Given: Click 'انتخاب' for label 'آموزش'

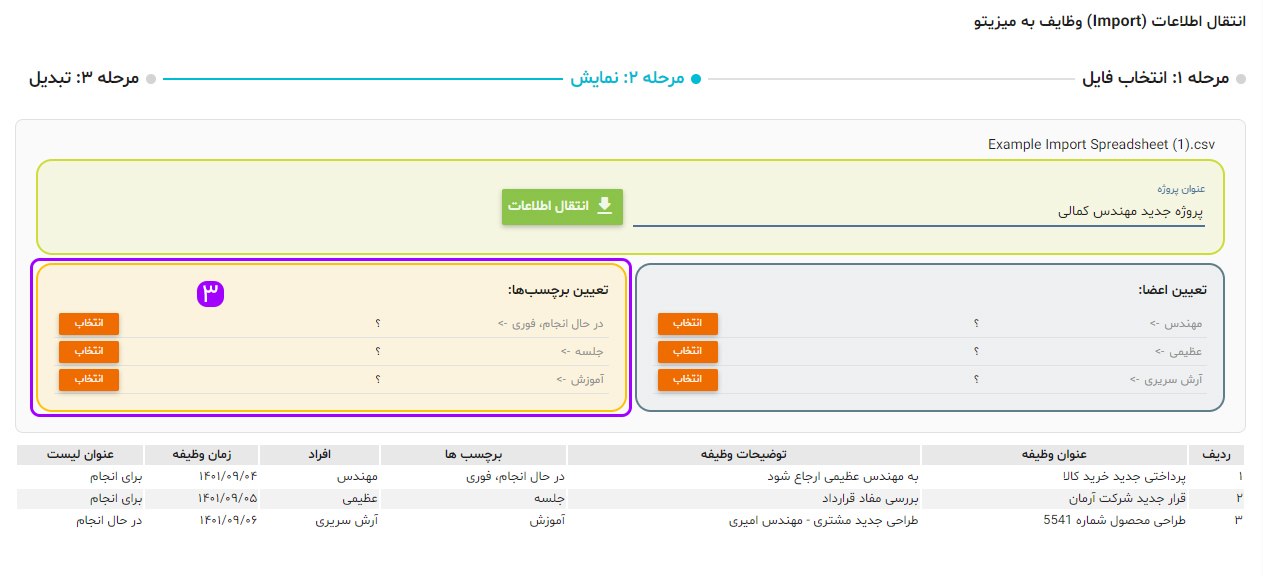Looking at the screenshot, I should pos(89,379).
